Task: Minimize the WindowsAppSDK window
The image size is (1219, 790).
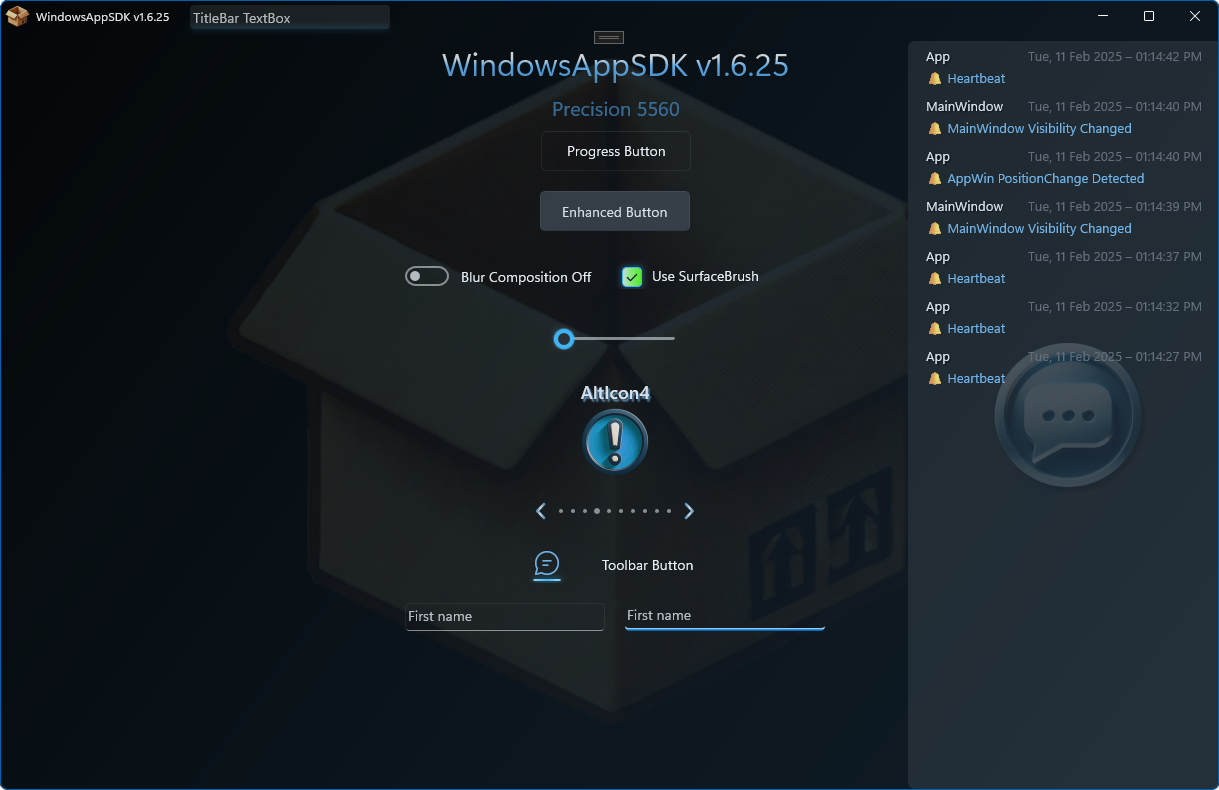Action: (1103, 16)
